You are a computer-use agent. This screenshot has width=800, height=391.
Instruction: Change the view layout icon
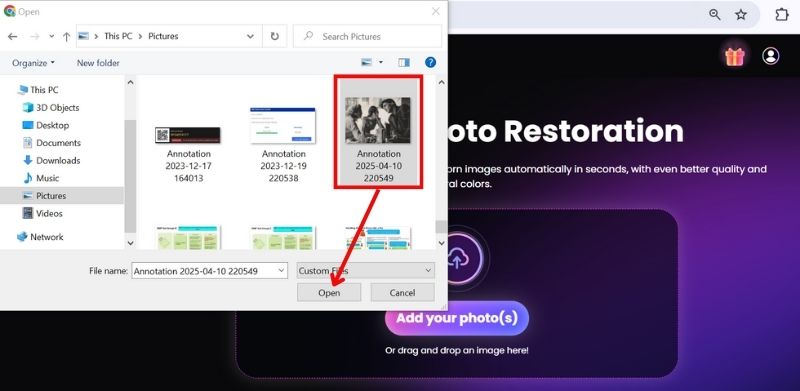point(366,62)
